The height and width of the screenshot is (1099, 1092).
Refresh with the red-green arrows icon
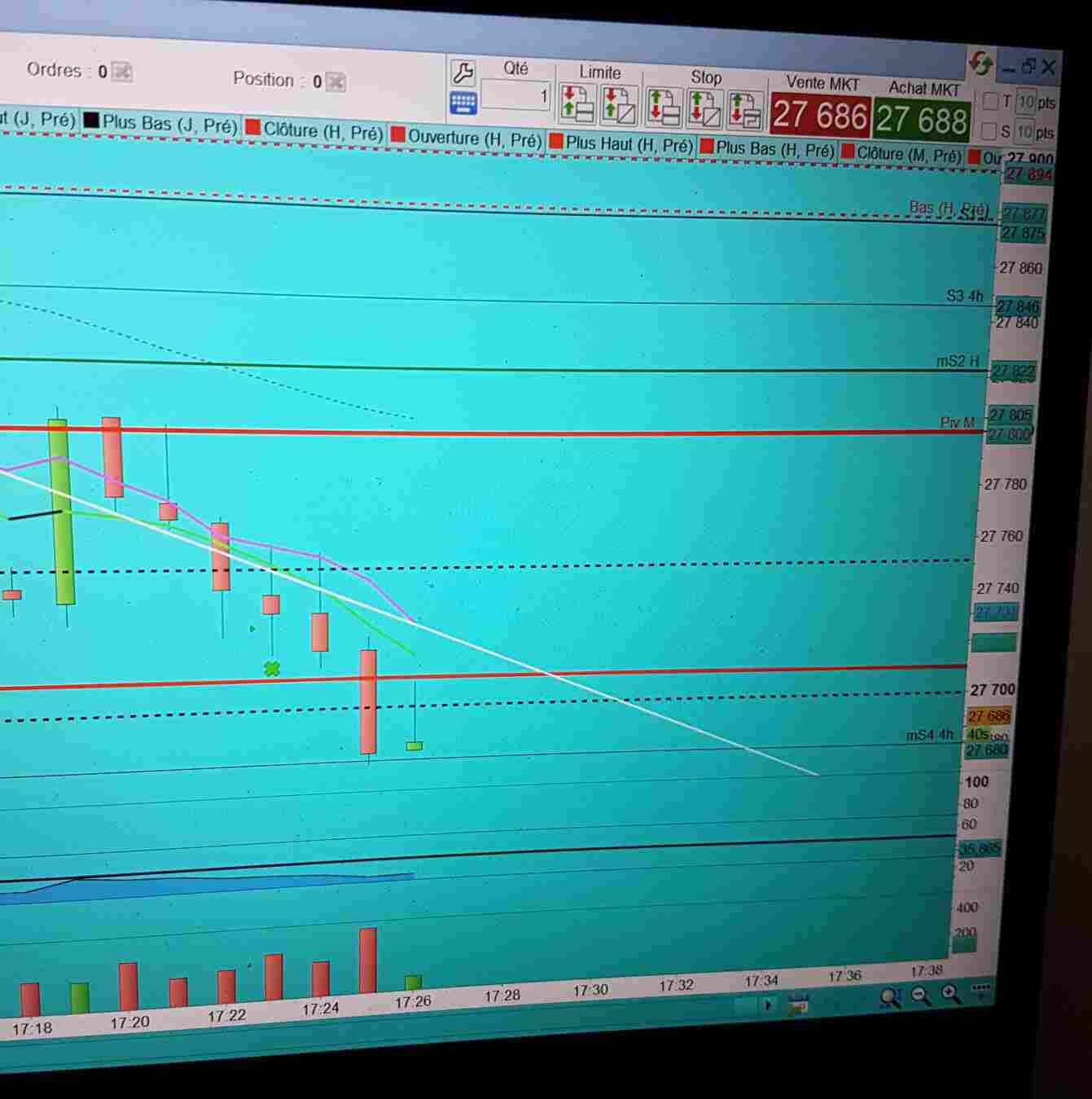point(981,64)
